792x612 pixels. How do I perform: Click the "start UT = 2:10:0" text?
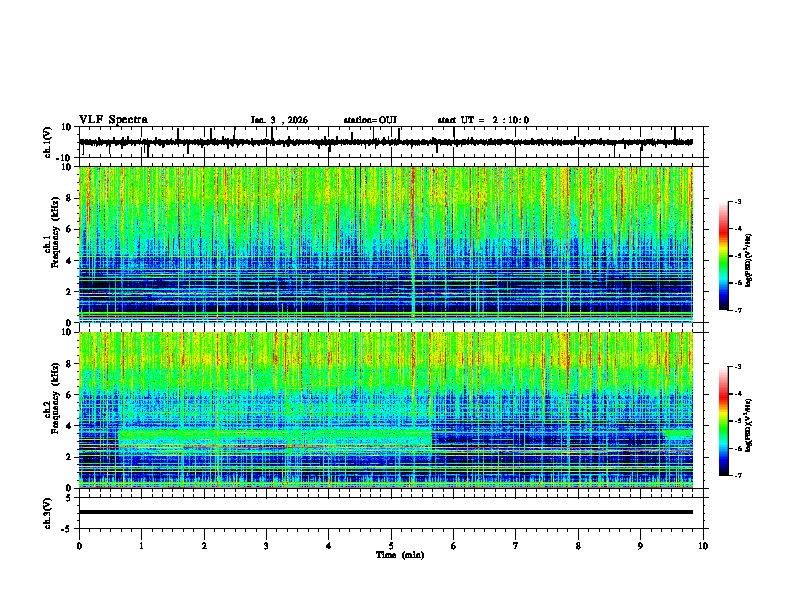click(x=483, y=120)
